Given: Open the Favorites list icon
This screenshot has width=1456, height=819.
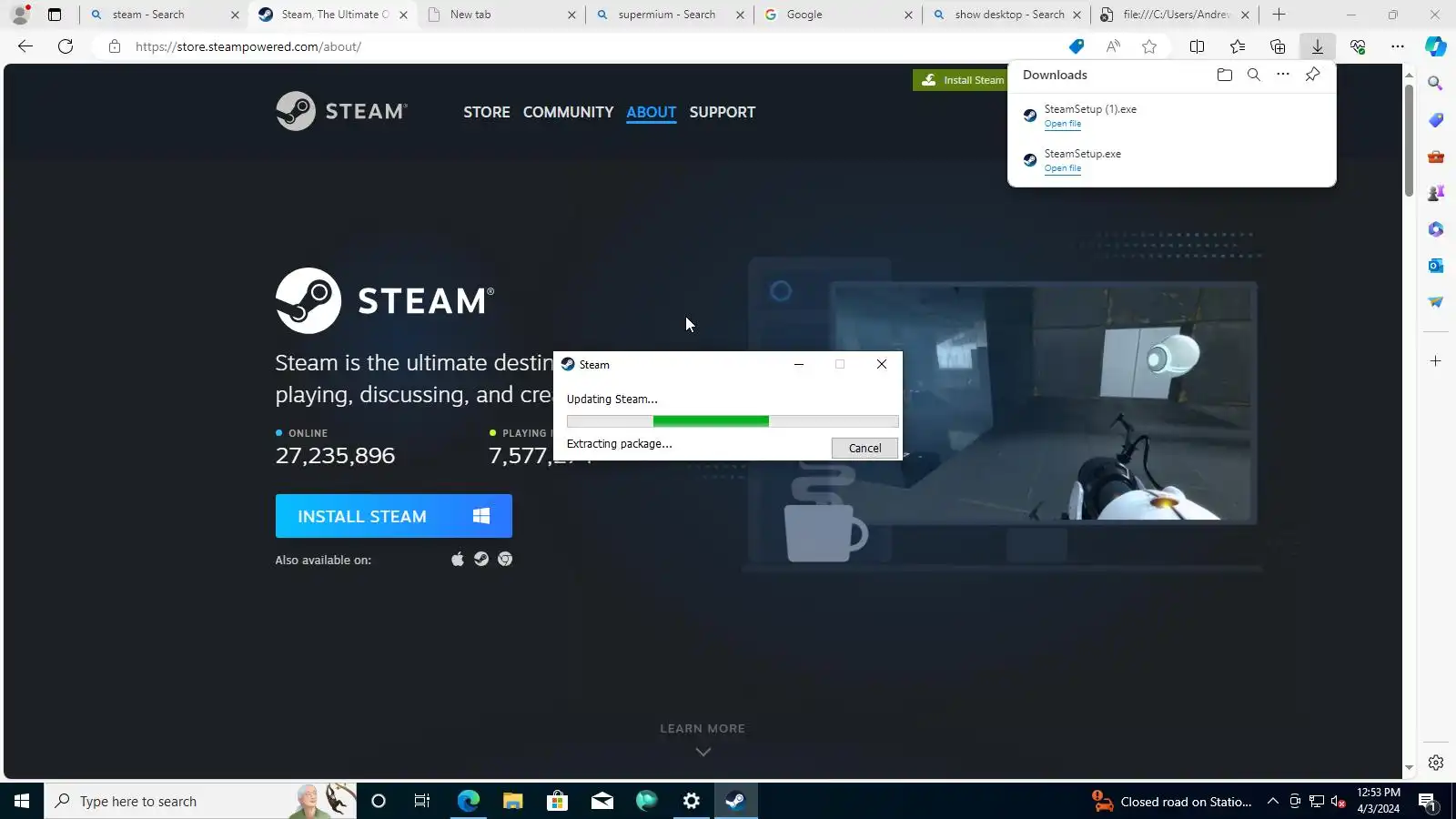Looking at the screenshot, I should [x=1238, y=46].
